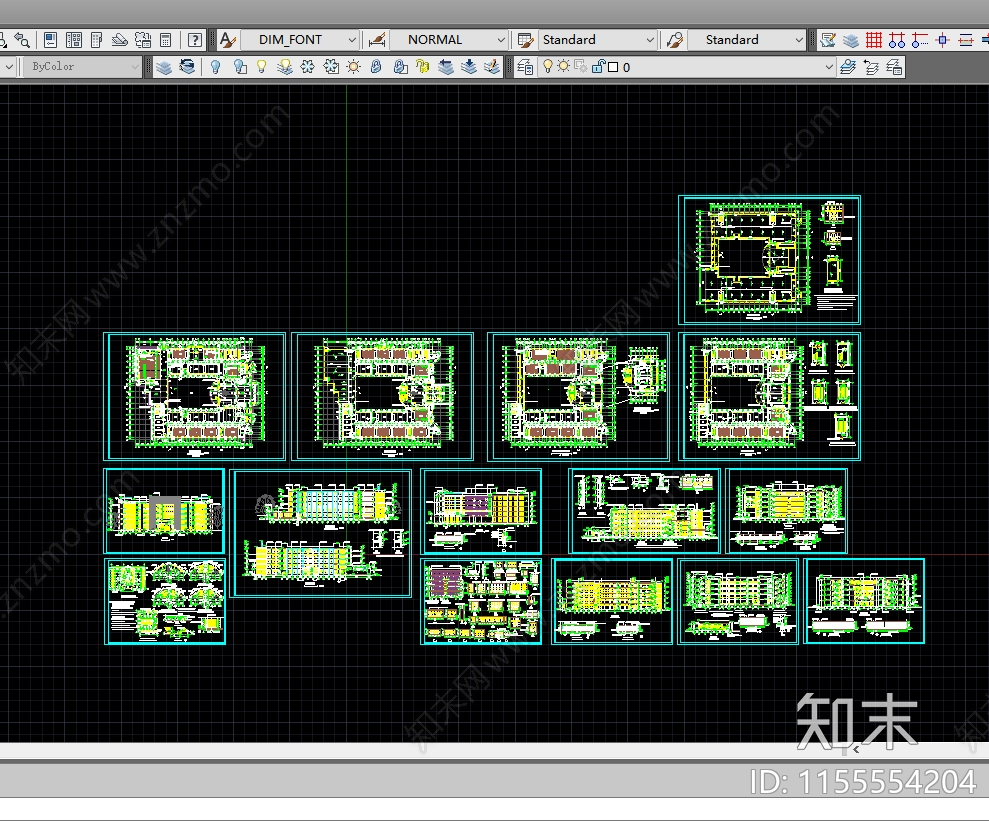Expand the ByColor plot style dropdown
989x821 pixels.
pyautogui.click(x=135, y=66)
